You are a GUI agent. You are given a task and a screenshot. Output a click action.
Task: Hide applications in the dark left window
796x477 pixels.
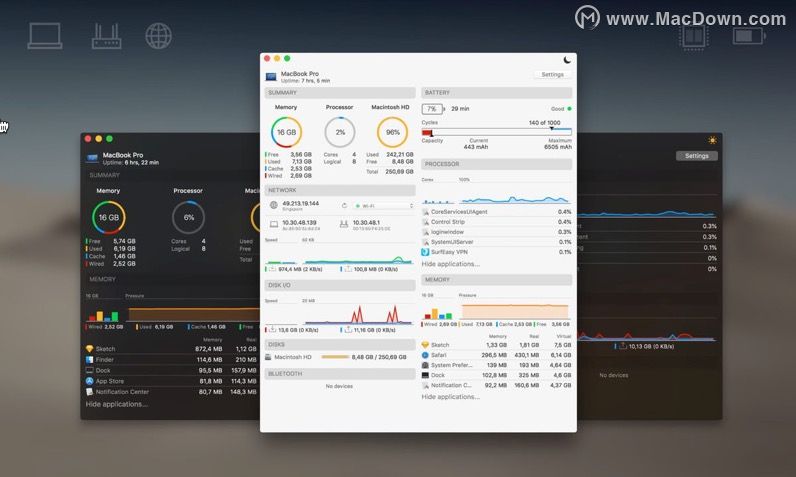[x=117, y=404]
